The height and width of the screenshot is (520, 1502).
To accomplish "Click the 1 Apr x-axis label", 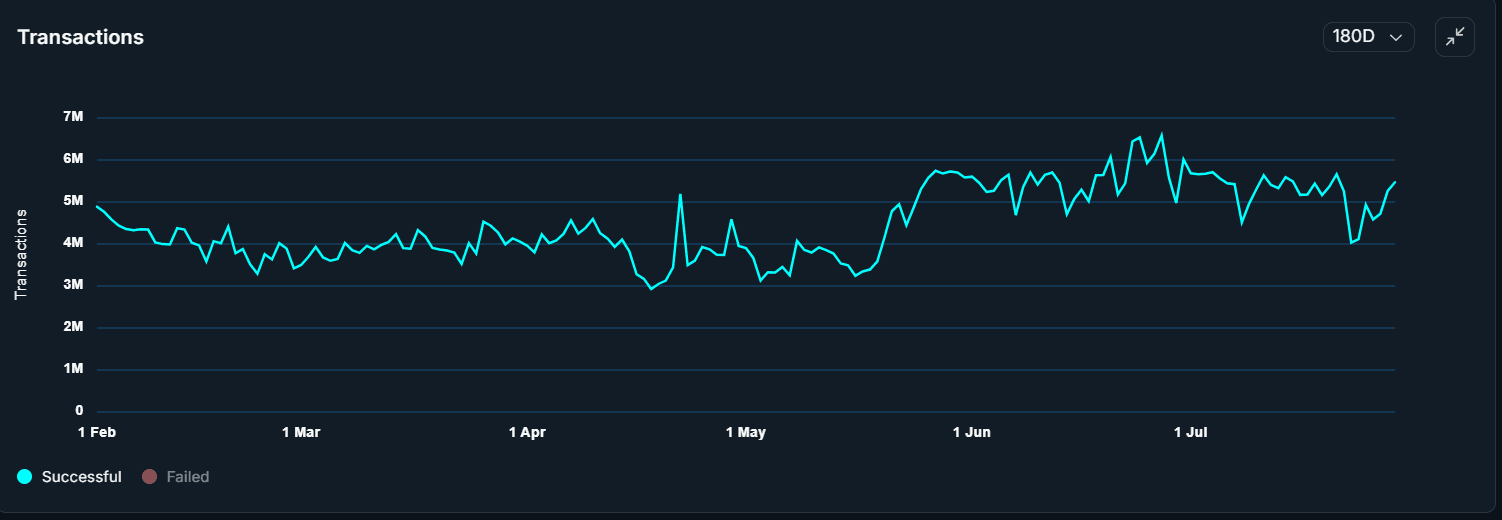I will tap(527, 432).
